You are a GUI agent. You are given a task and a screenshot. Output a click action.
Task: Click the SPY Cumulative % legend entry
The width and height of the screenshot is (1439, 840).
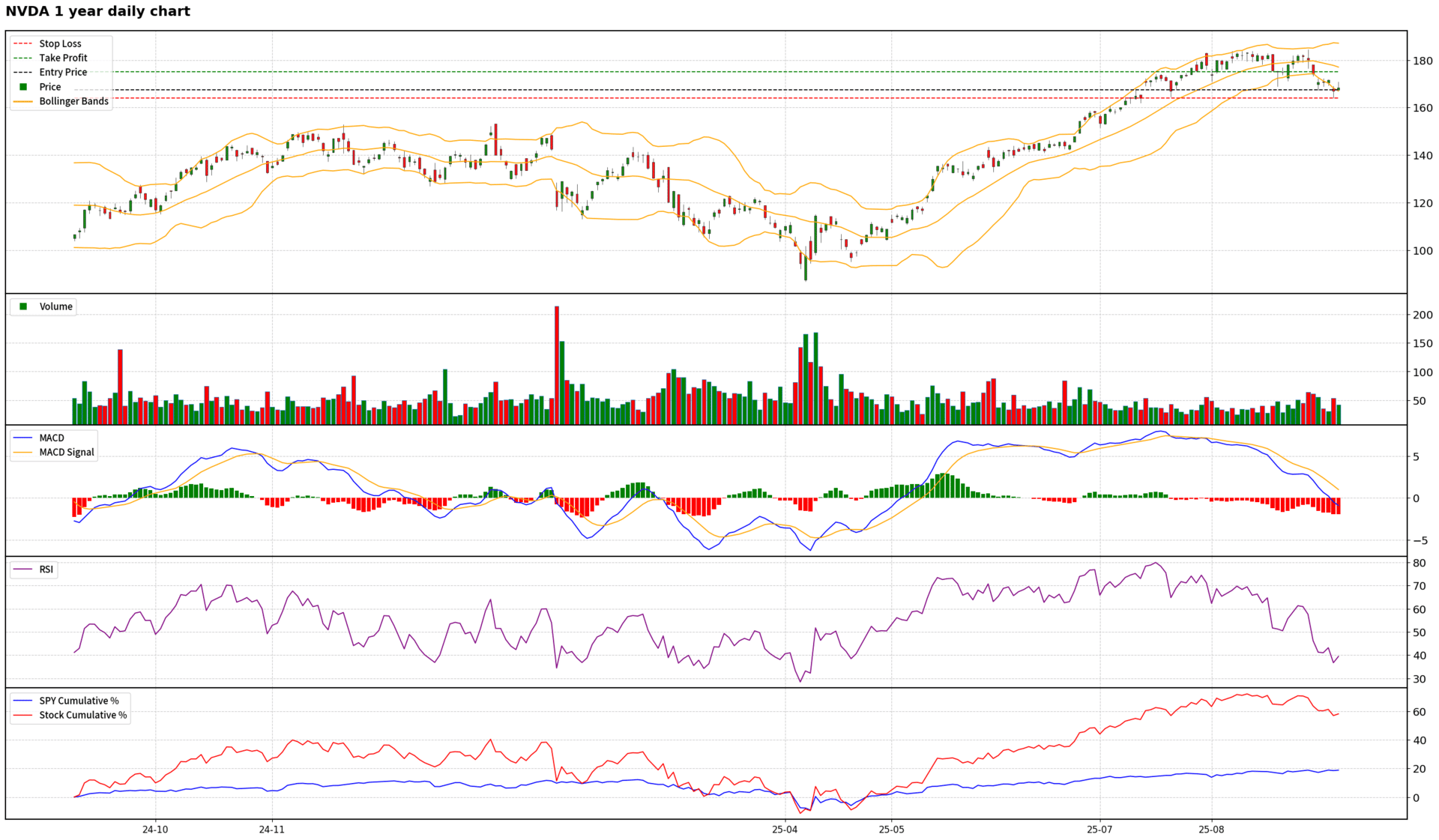tap(79, 701)
